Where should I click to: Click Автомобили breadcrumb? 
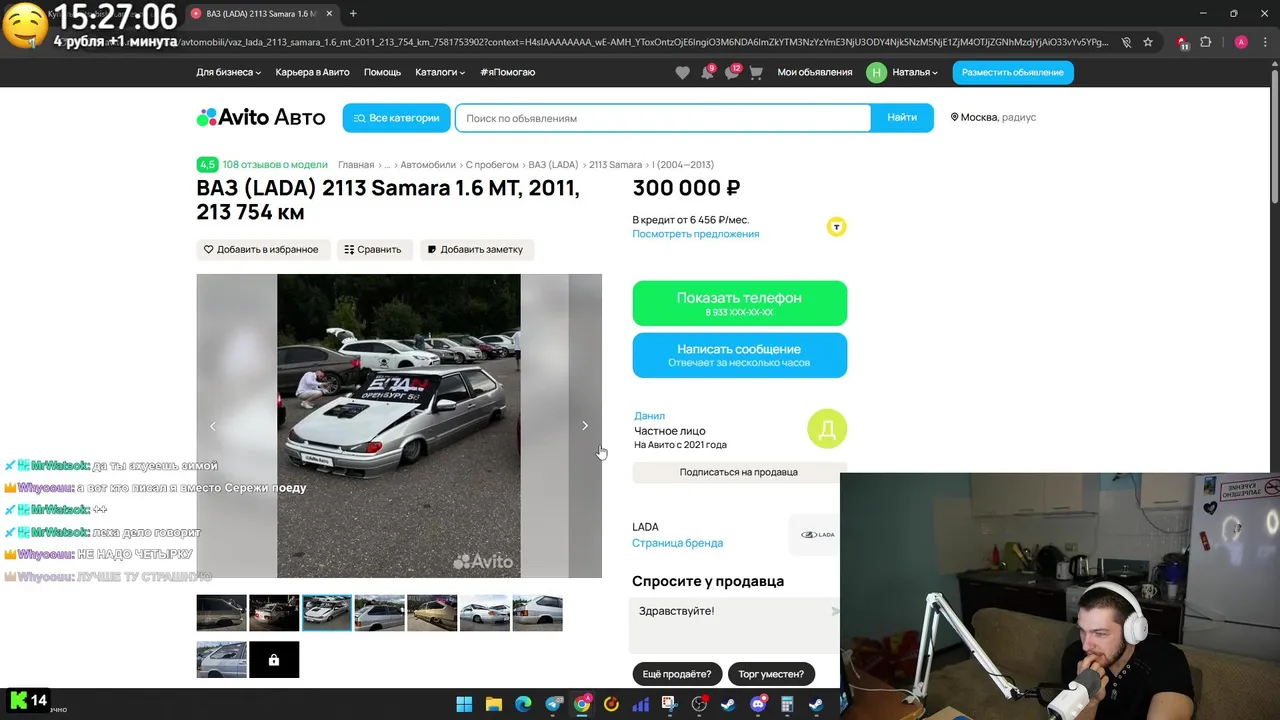[427, 164]
